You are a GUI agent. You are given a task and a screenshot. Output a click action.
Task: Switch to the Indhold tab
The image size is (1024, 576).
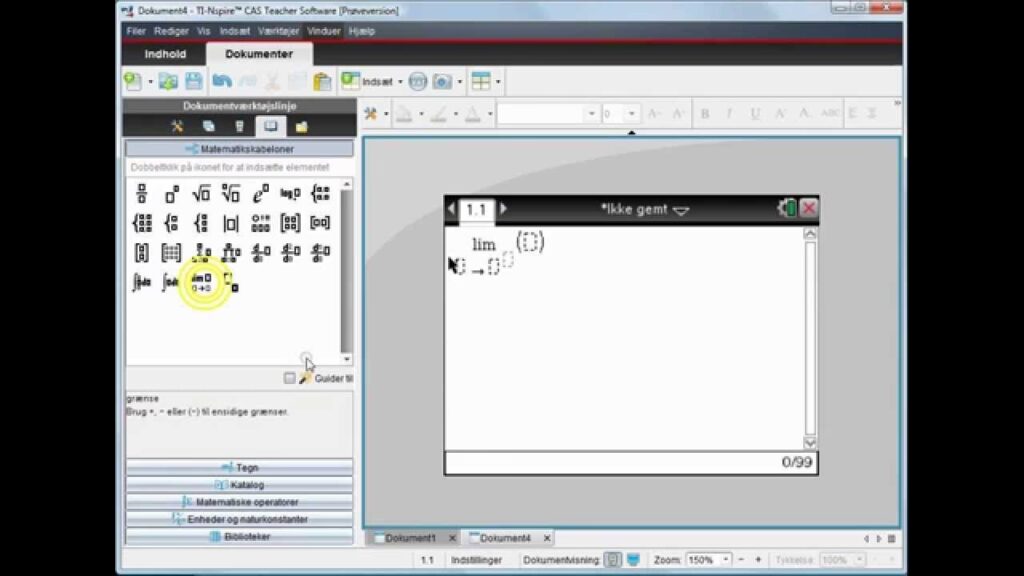coord(165,54)
